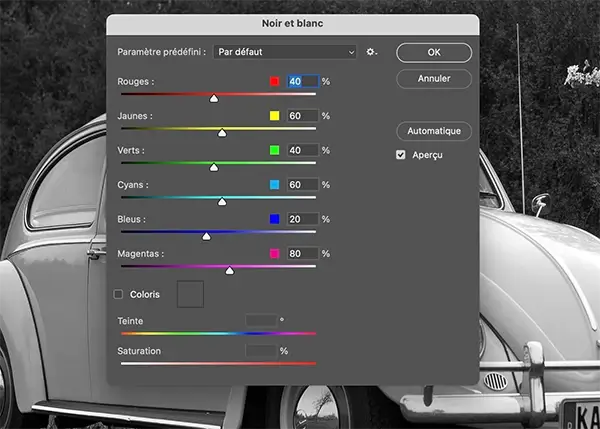This screenshot has width=600, height=429.
Task: Open the preset options gear menu
Action: (371, 52)
